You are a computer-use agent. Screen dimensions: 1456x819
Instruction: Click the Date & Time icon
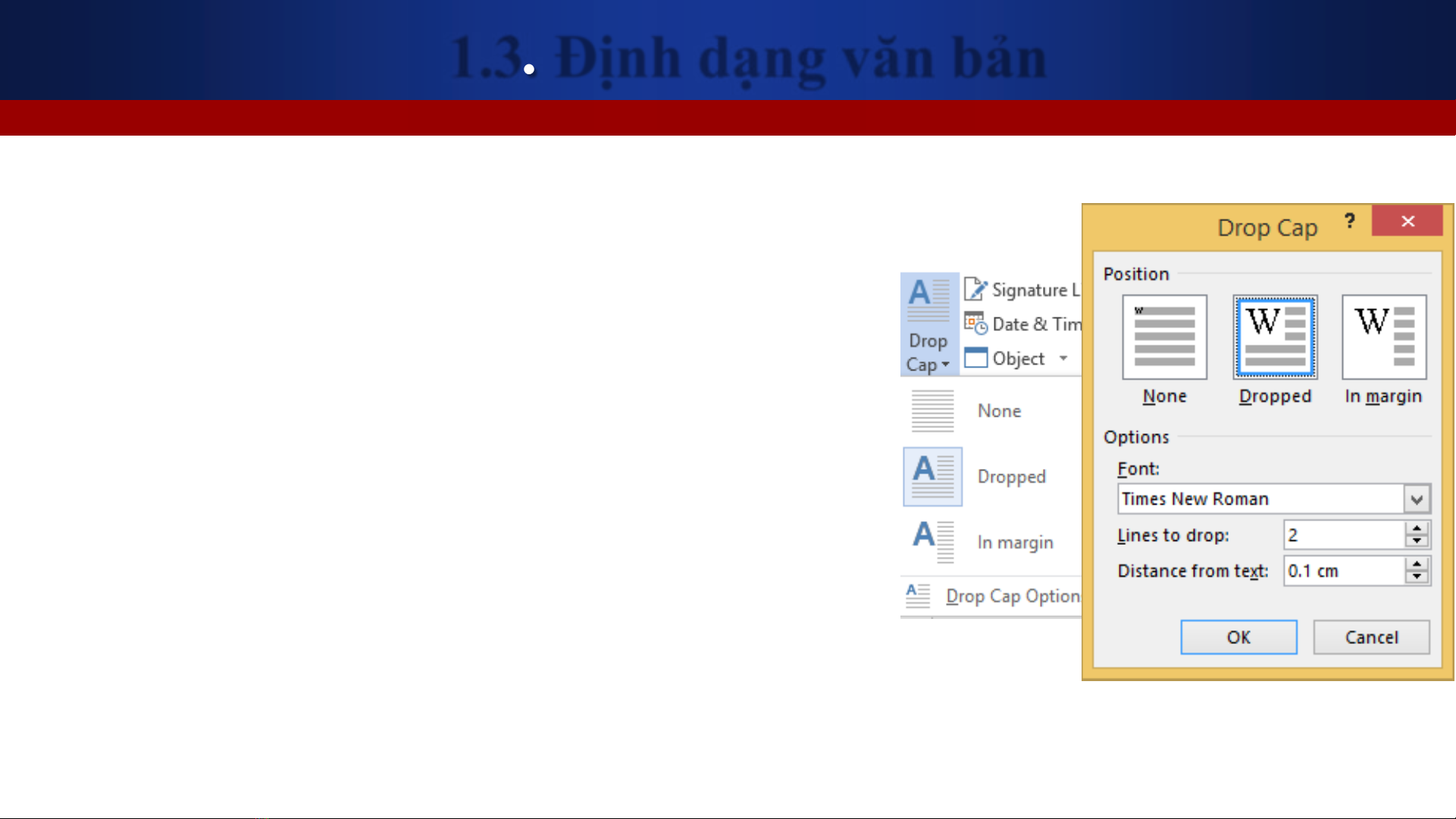tap(975, 324)
